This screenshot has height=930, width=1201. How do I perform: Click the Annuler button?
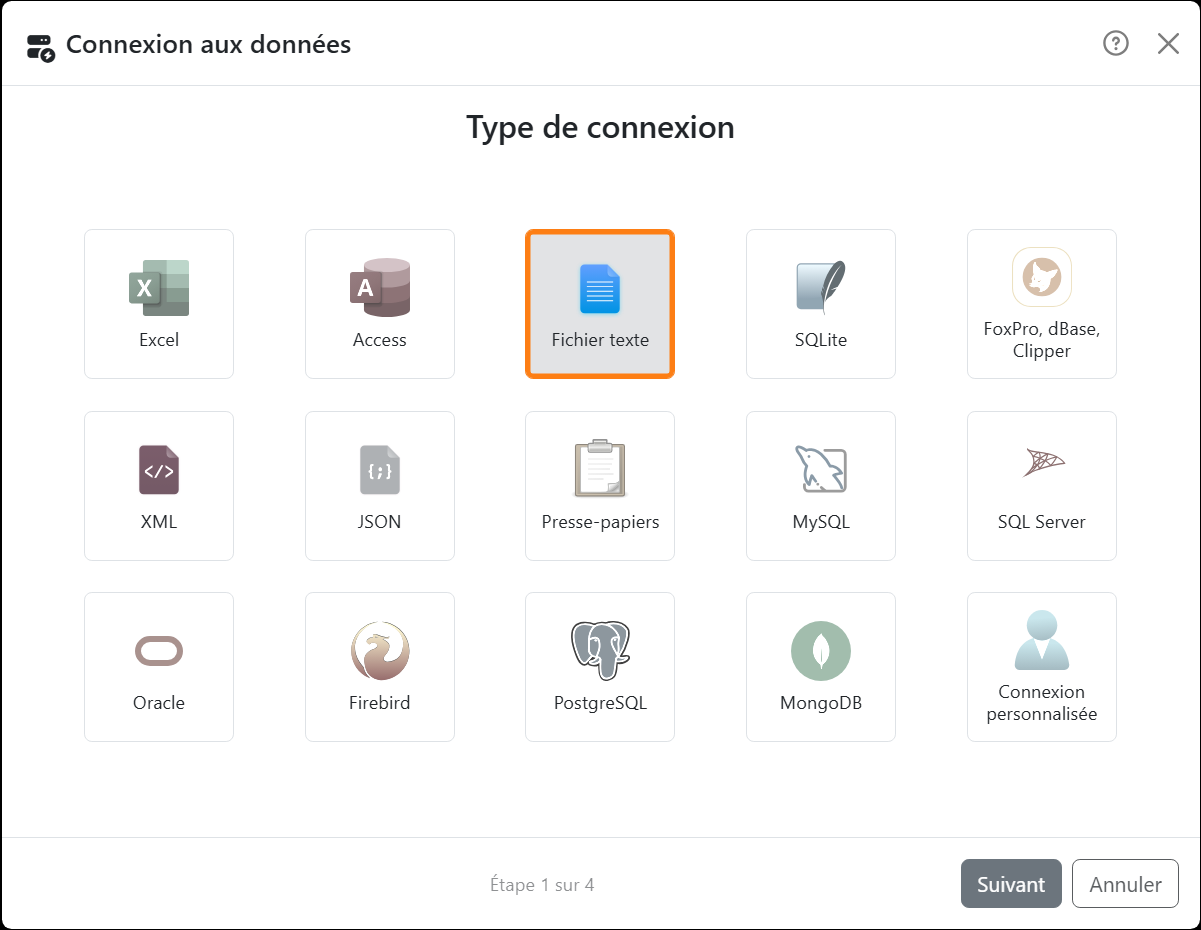click(1126, 884)
